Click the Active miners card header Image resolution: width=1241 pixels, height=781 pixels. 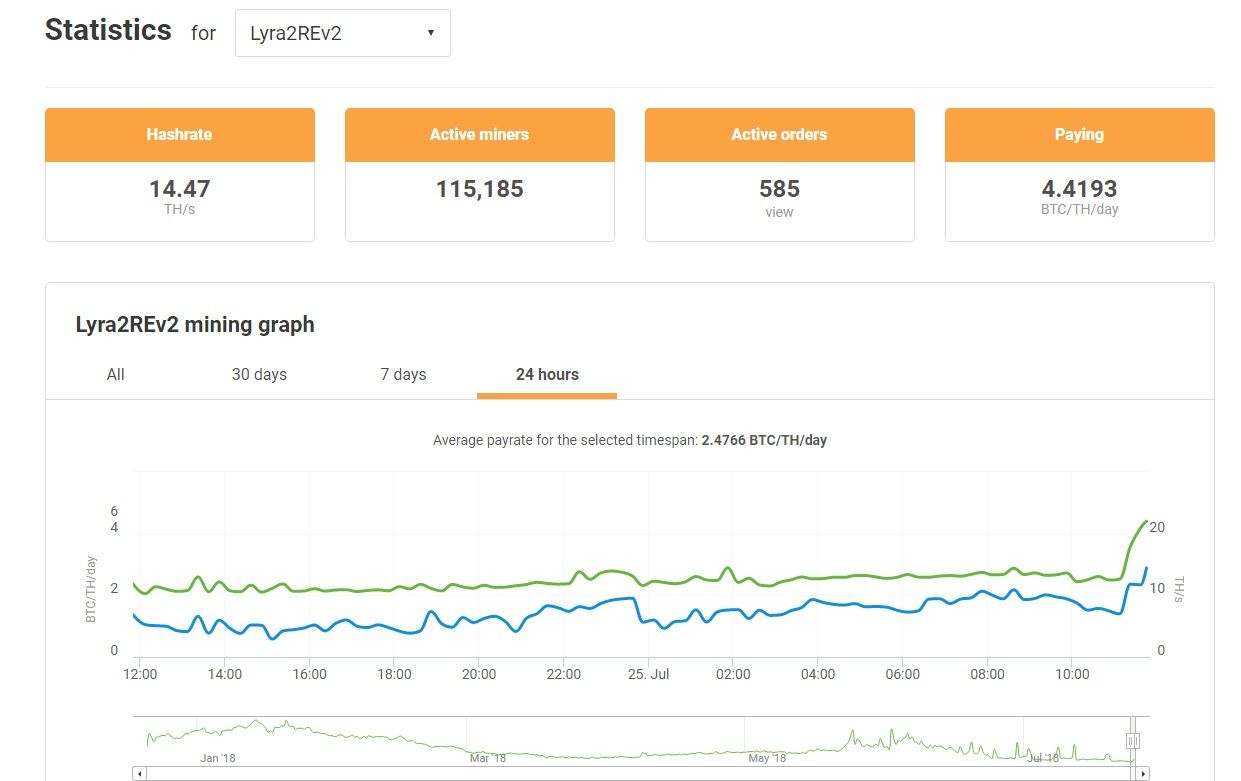(479, 134)
